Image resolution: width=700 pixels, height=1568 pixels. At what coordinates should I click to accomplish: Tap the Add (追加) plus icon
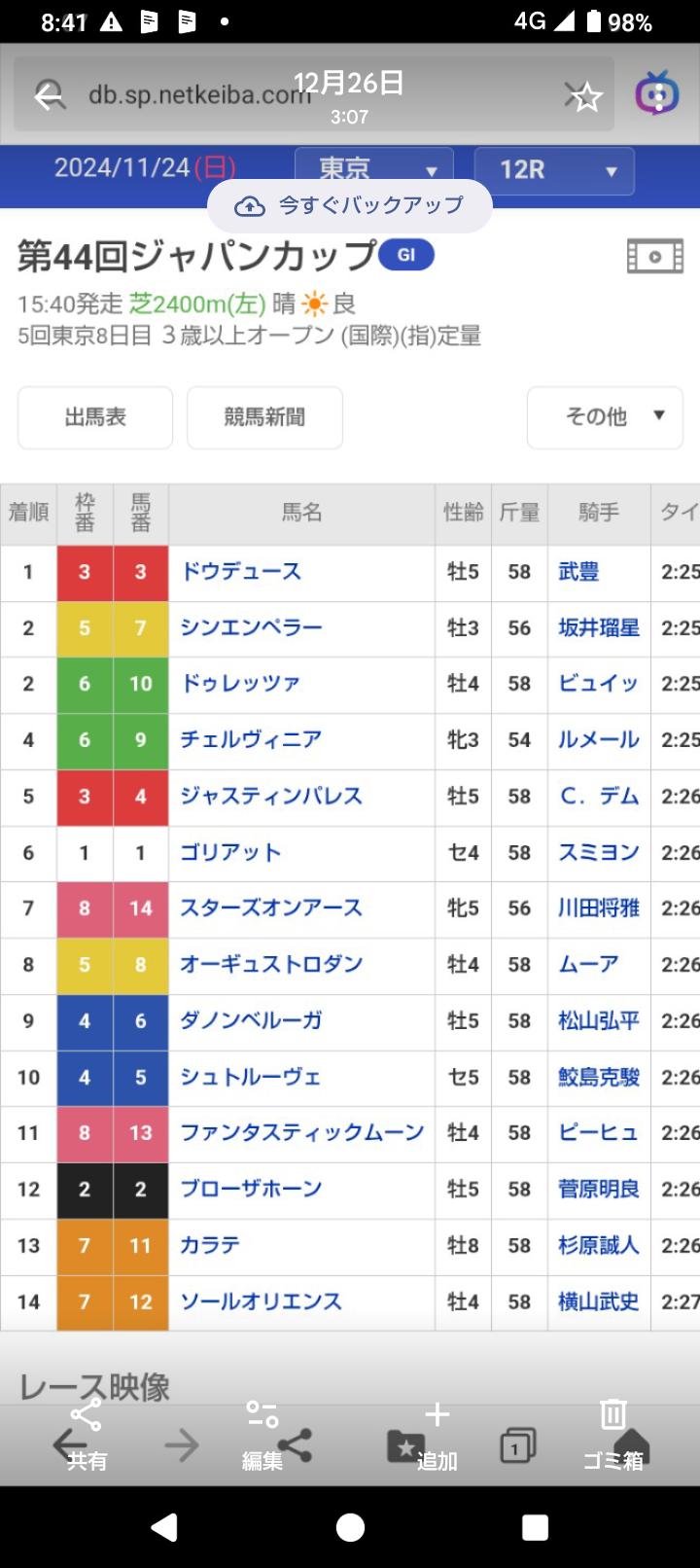(437, 1415)
